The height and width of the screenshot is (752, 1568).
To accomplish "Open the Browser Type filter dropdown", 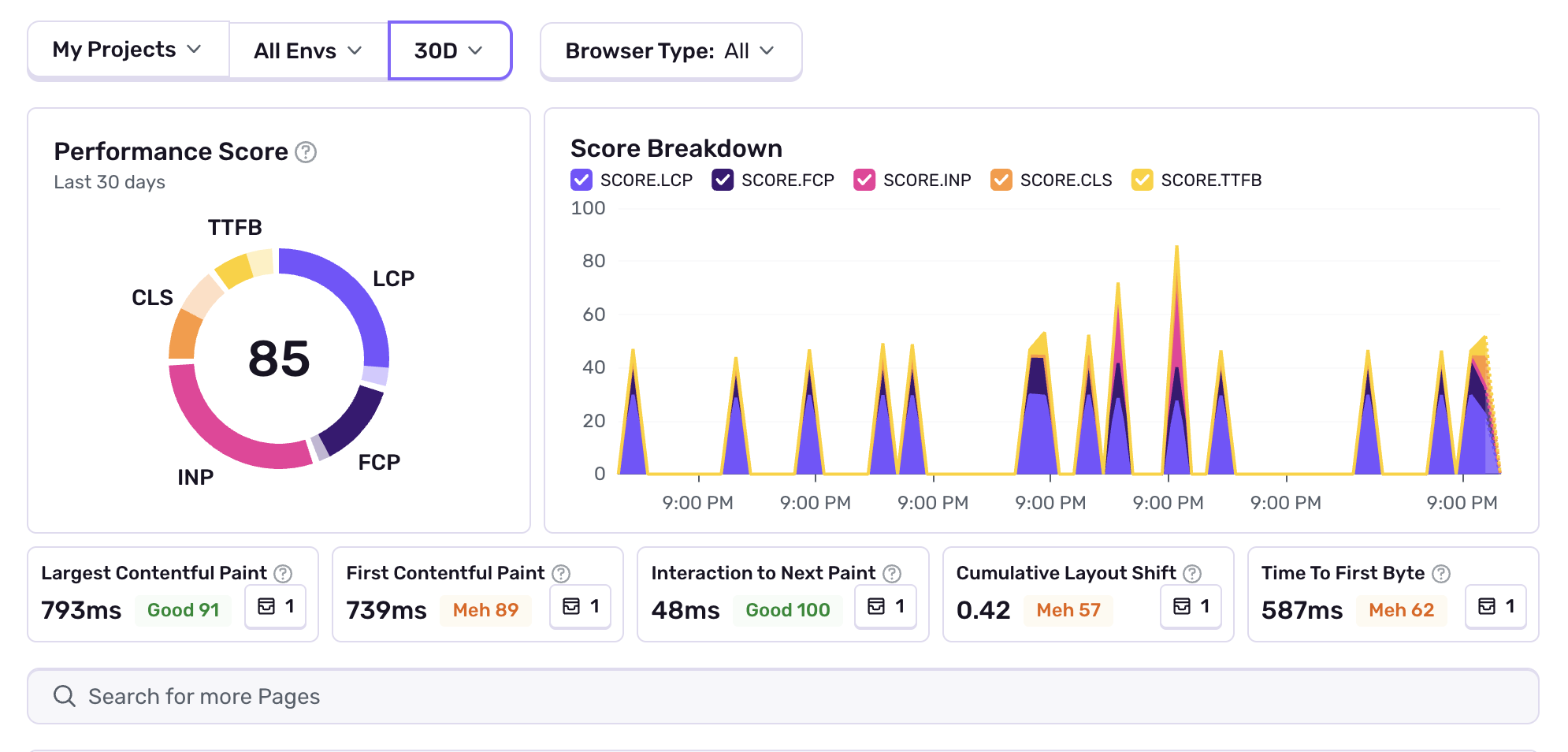I will click(671, 51).
